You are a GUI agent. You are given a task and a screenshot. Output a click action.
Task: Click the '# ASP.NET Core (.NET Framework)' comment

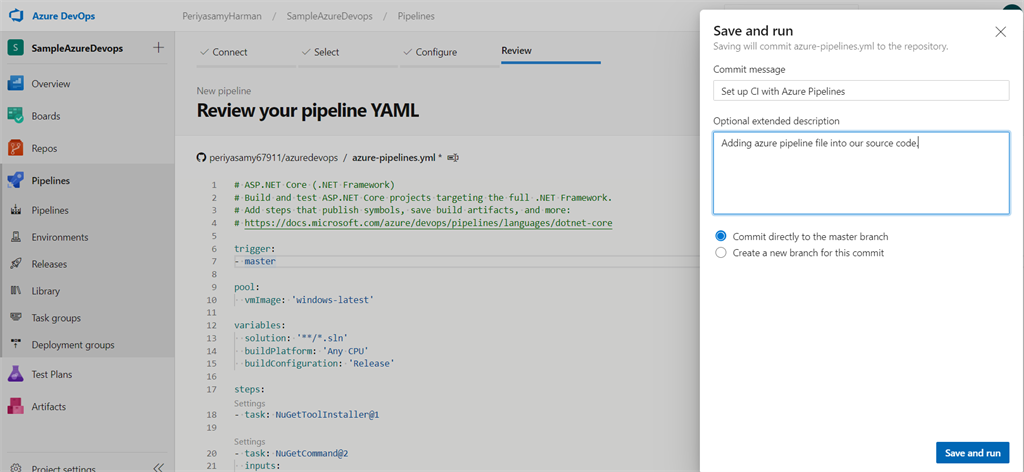point(315,185)
